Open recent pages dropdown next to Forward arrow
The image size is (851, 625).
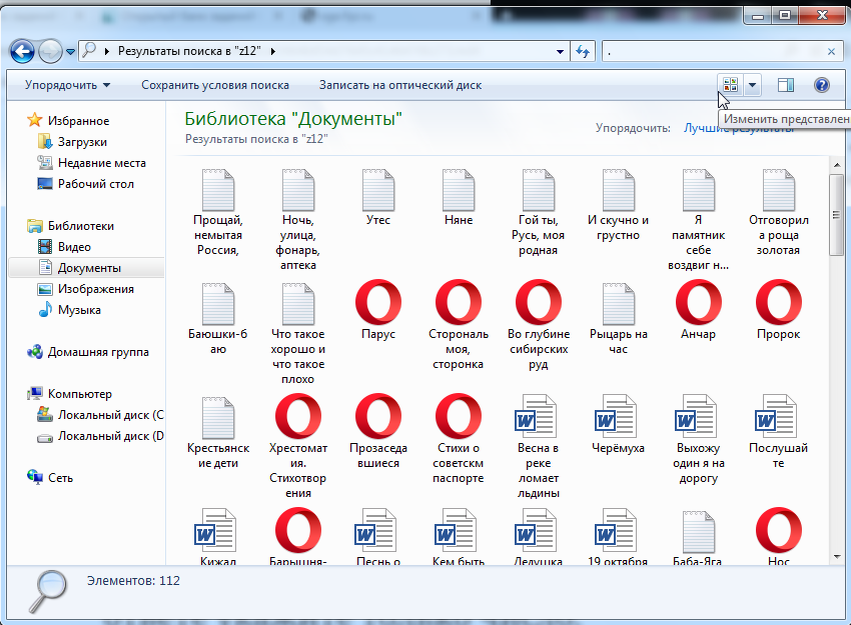(71, 52)
